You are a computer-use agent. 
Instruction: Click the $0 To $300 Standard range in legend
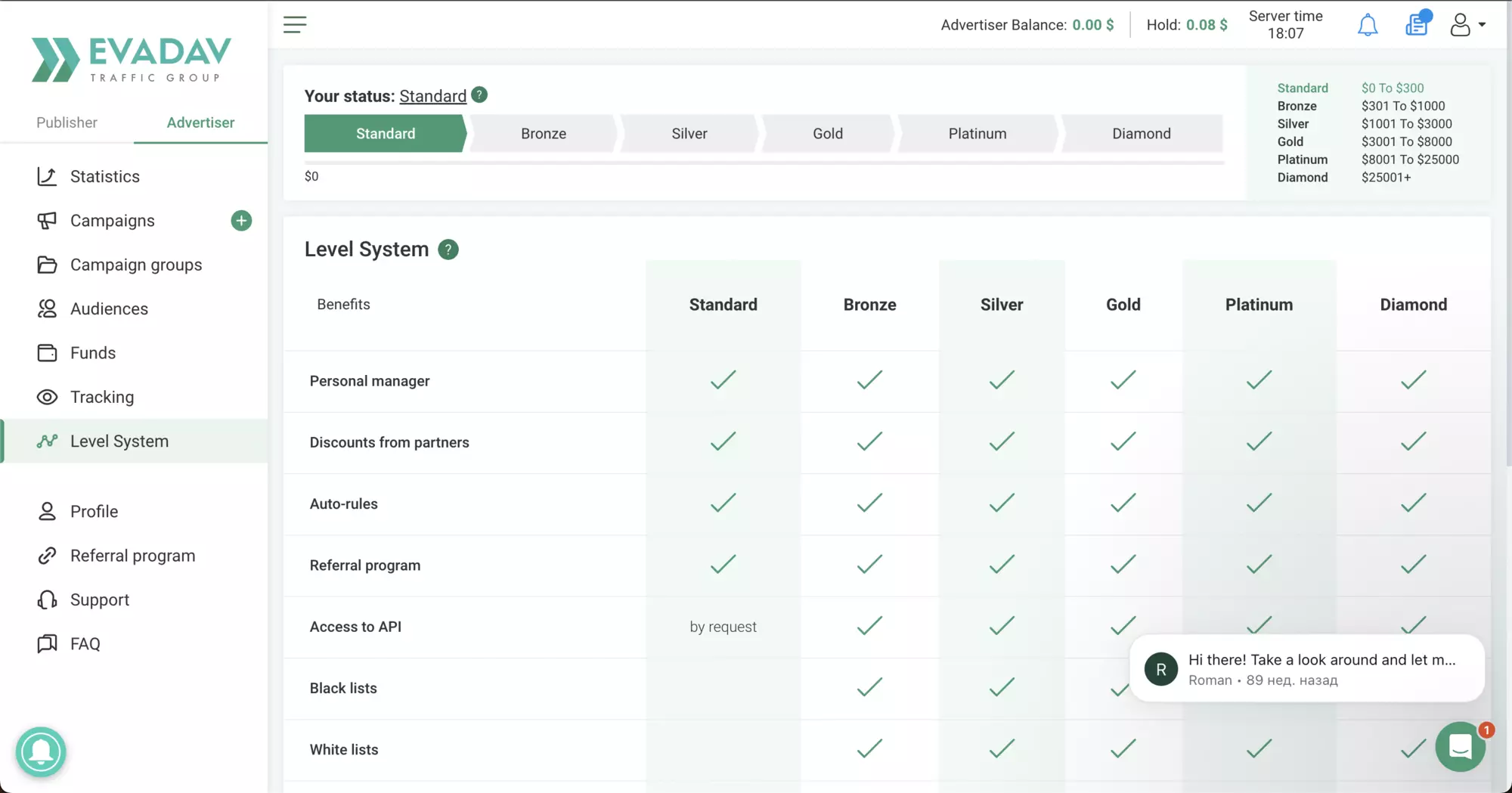[x=1393, y=88]
